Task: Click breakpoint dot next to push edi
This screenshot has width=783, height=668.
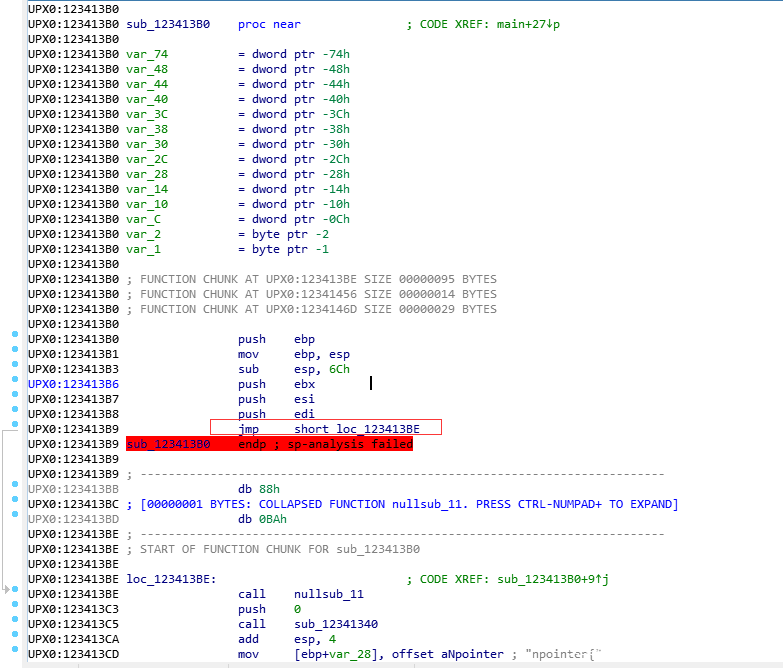Action: pos(15,409)
